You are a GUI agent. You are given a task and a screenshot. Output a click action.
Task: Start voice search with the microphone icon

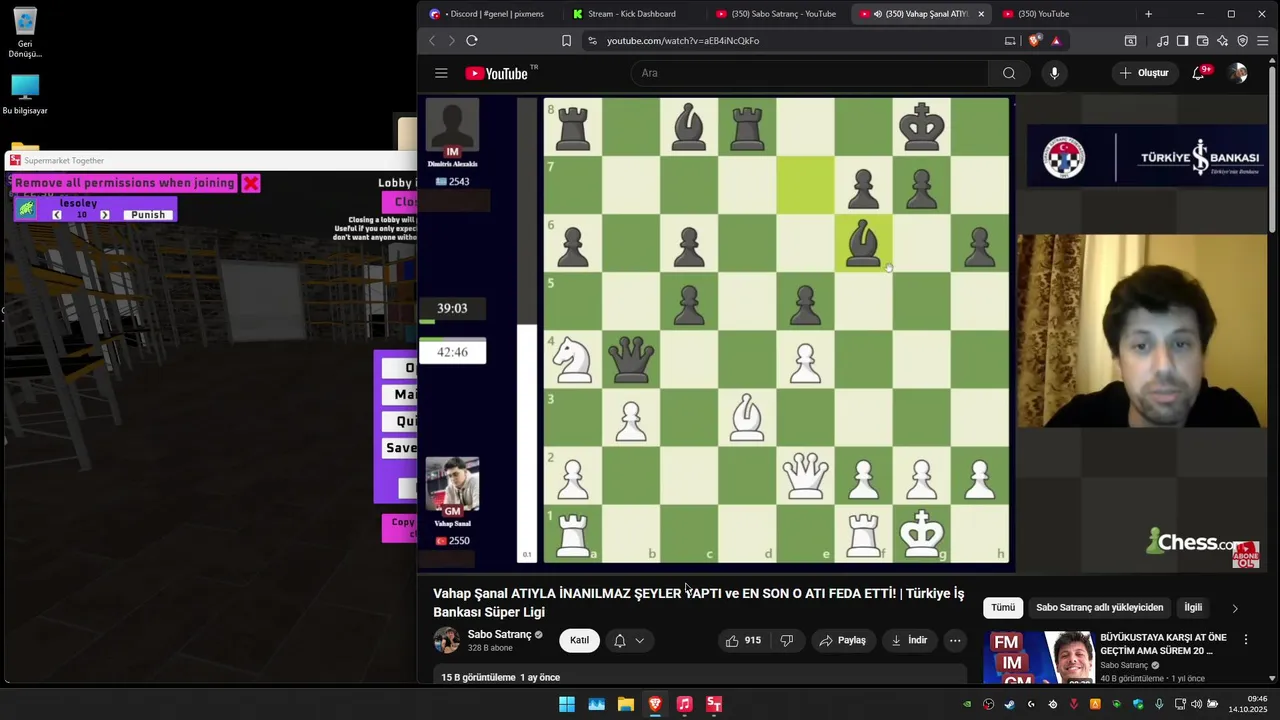pyautogui.click(x=1054, y=73)
